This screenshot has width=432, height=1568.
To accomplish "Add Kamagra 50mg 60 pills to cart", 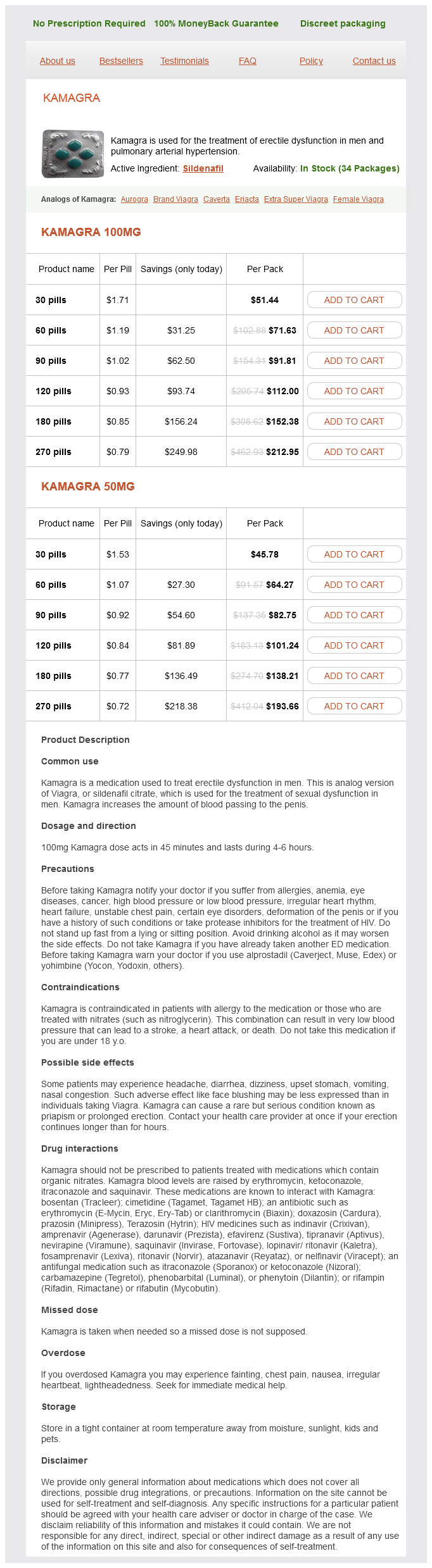I will point(354,585).
